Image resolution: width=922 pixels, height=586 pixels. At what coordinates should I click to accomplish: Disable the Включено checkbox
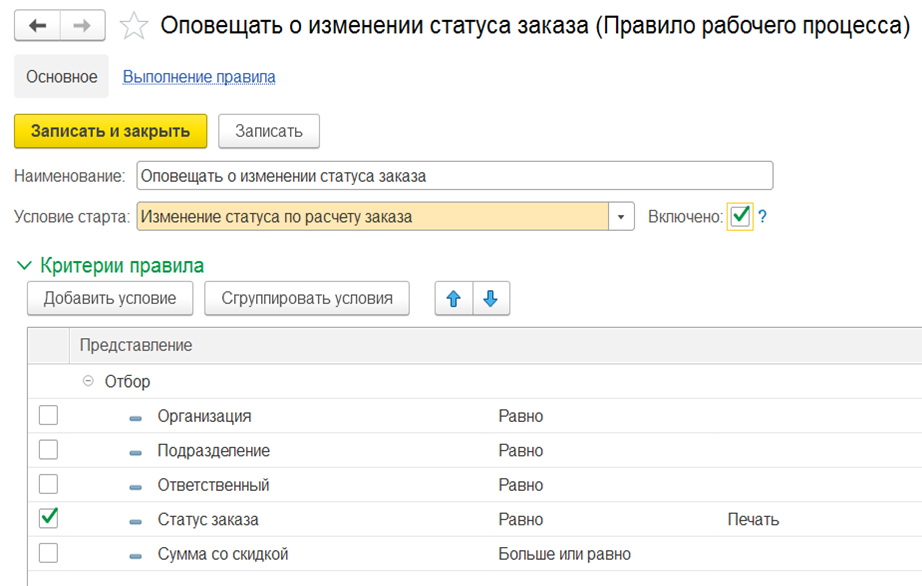[x=740, y=216]
